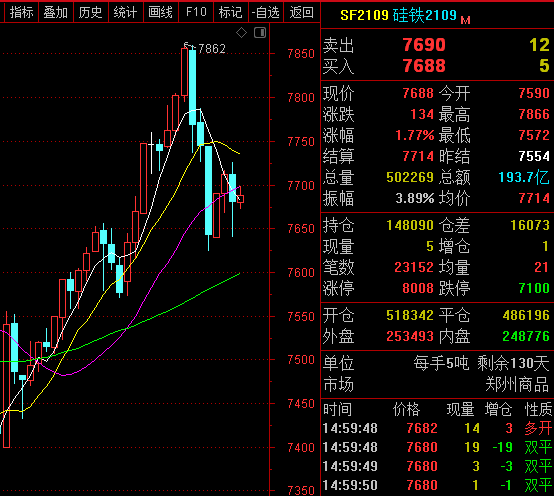Click the SF2109 硅铁2109 contract title
This screenshot has width=554, height=496.
click(399, 15)
